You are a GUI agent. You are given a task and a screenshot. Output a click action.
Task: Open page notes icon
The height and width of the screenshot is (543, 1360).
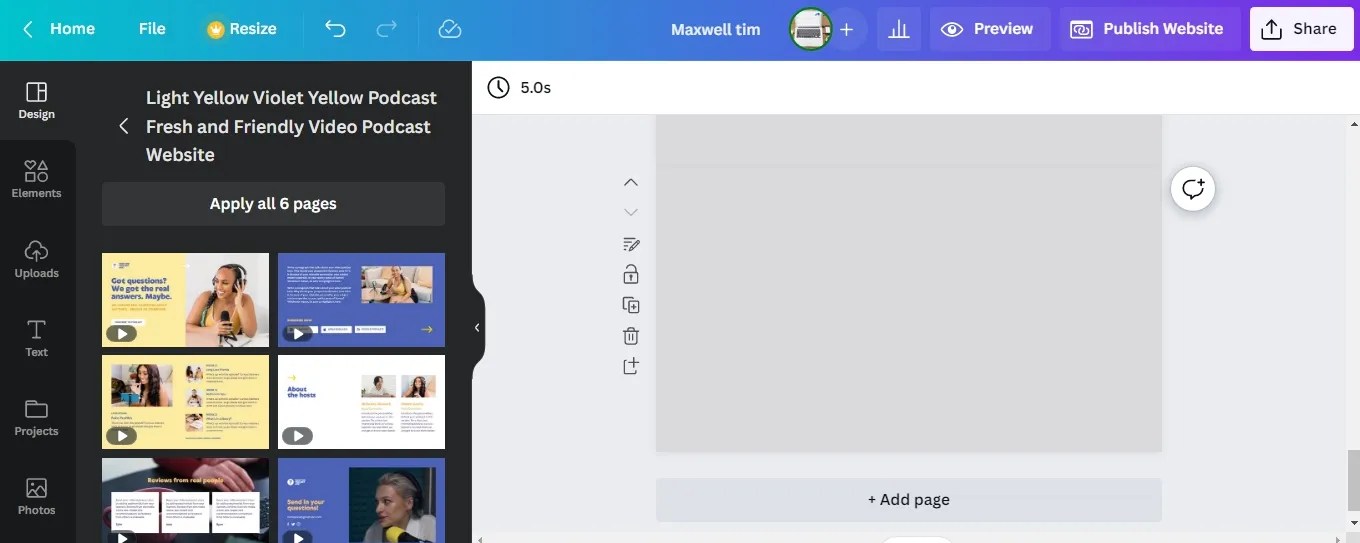[x=631, y=244]
